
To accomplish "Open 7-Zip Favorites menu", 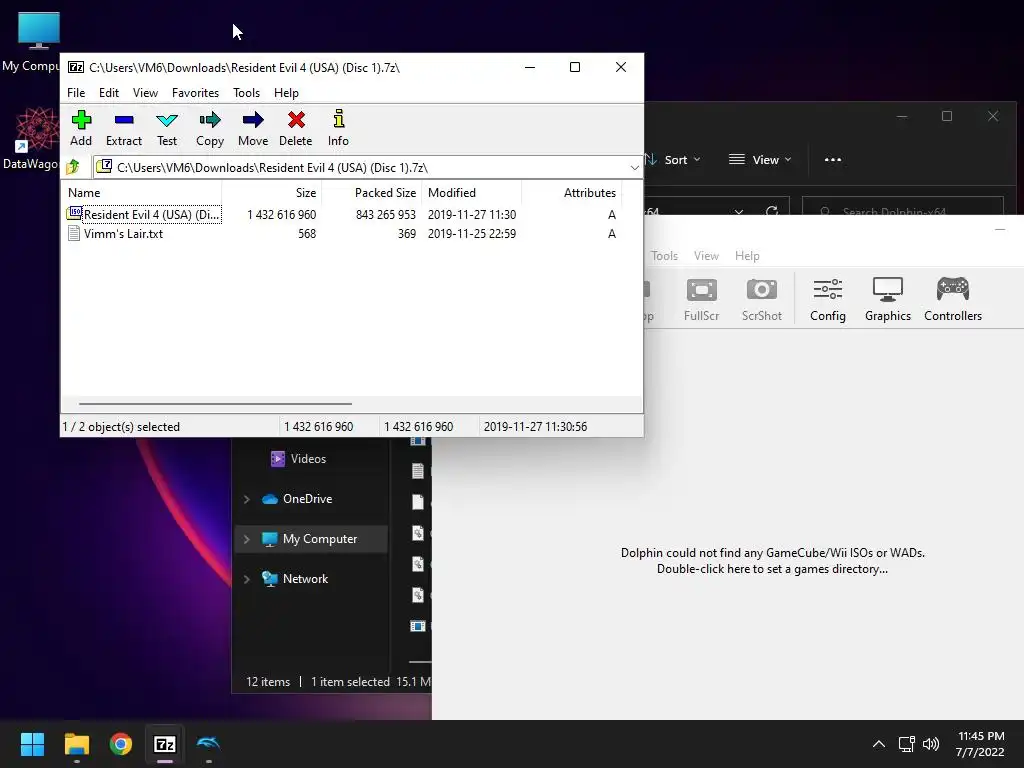I will (x=195, y=93).
